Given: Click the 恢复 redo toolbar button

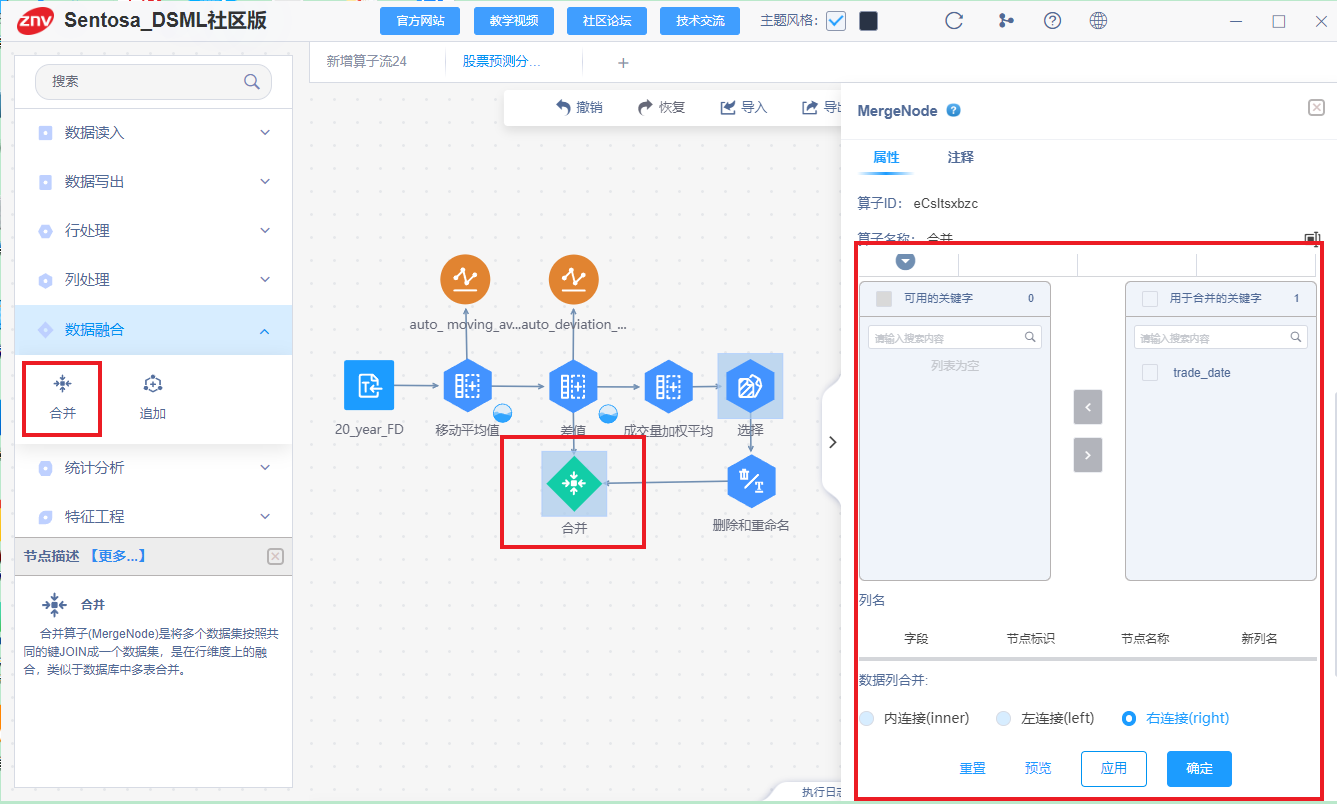Looking at the screenshot, I should pos(662,107).
